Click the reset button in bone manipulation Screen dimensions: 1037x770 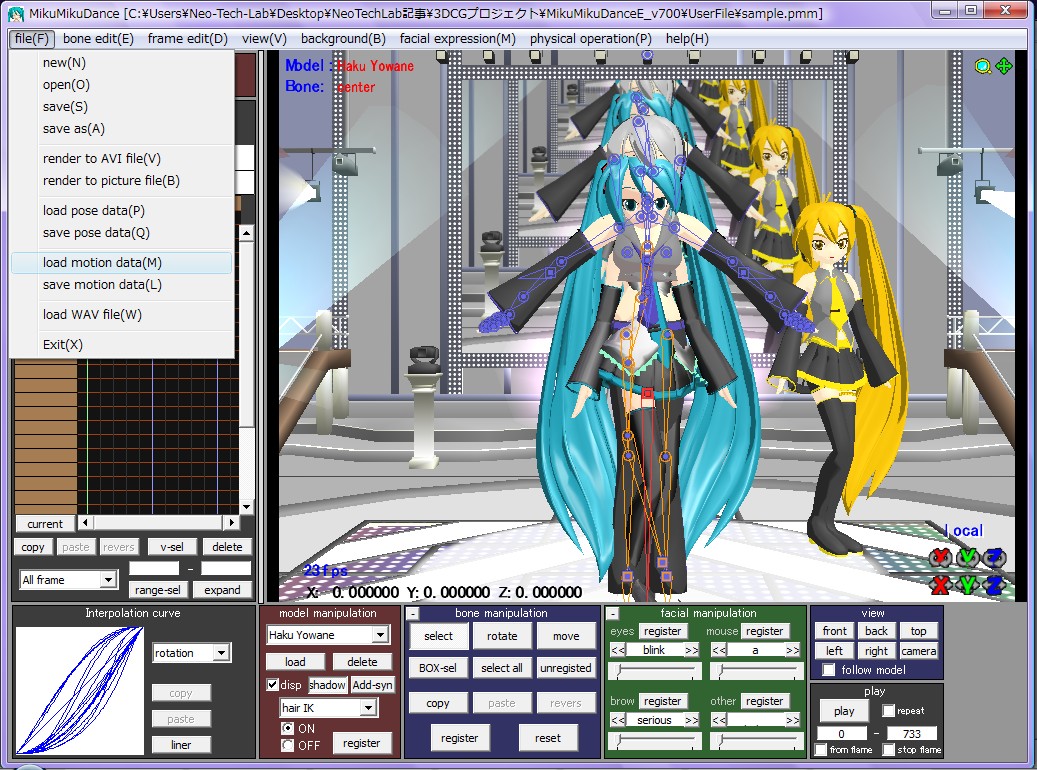point(548,738)
